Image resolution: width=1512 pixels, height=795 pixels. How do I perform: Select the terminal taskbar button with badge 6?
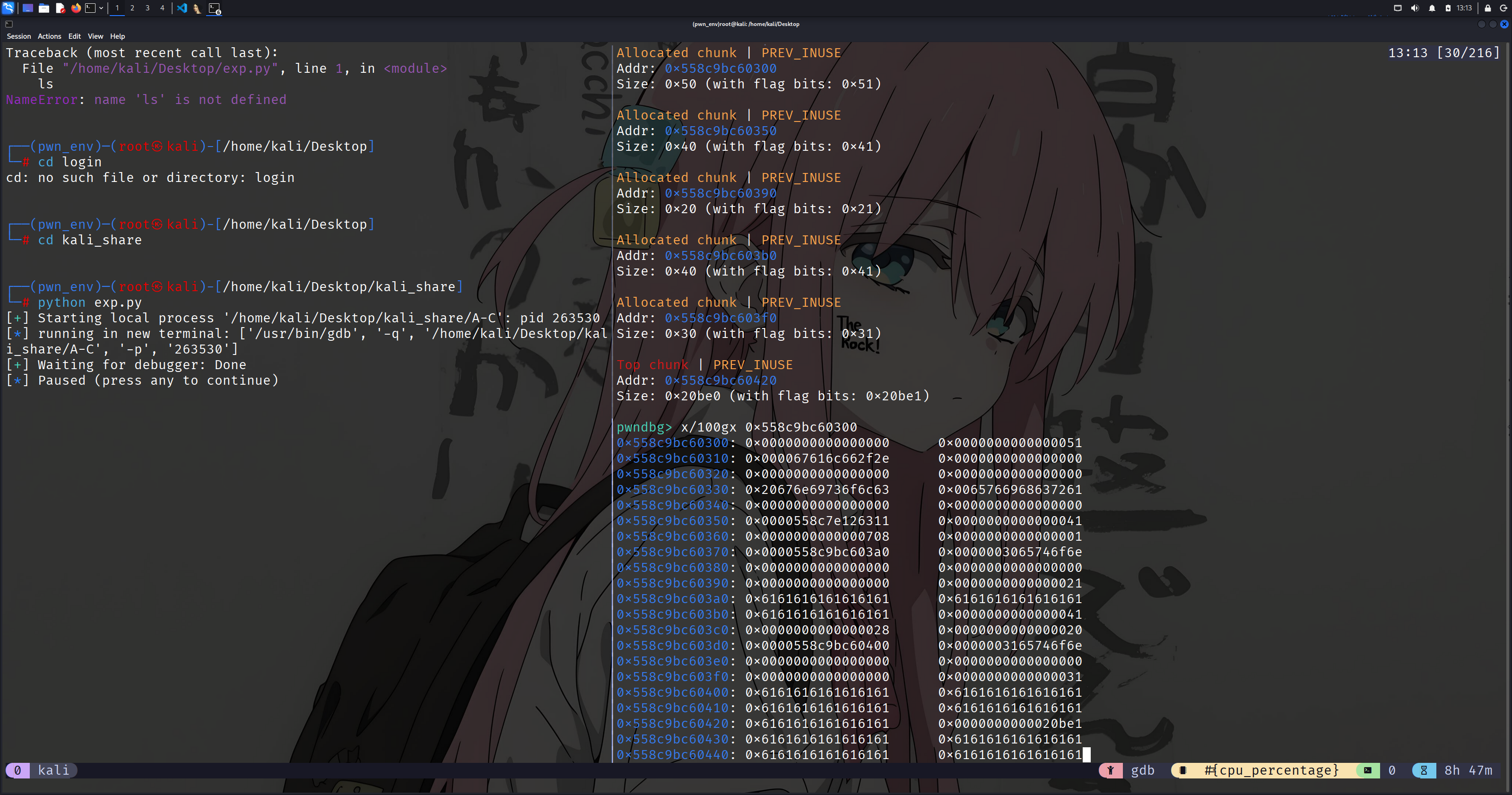pyautogui.click(x=214, y=8)
